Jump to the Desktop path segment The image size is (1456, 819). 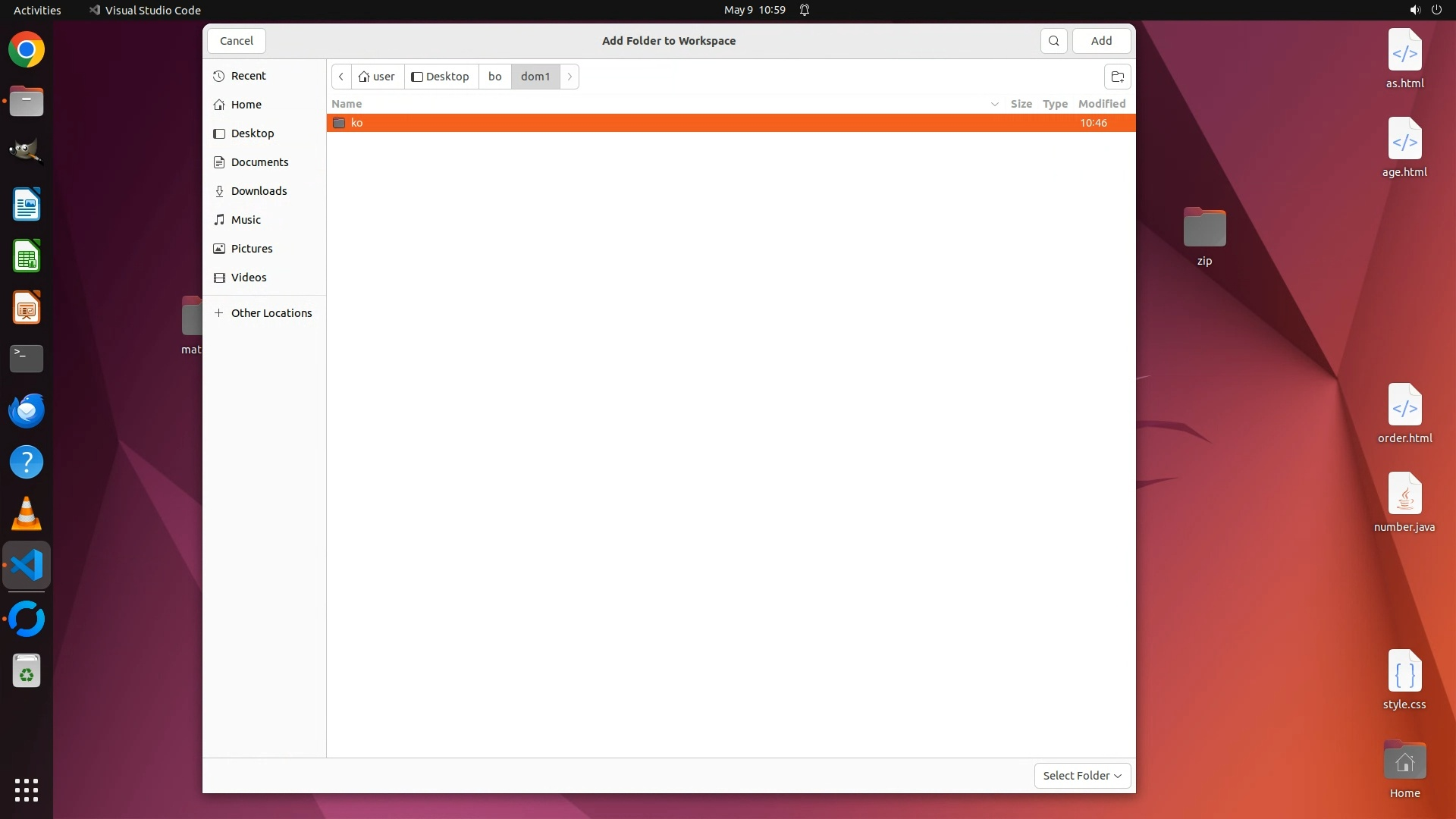point(441,77)
